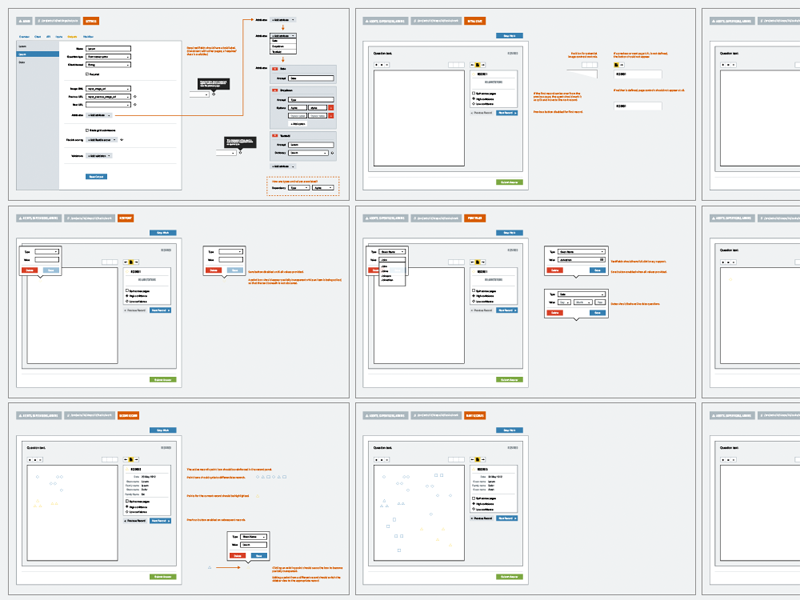Tick record checkbox in bottom-center wireframe
The height and width of the screenshot is (600, 800).
(x=473, y=498)
